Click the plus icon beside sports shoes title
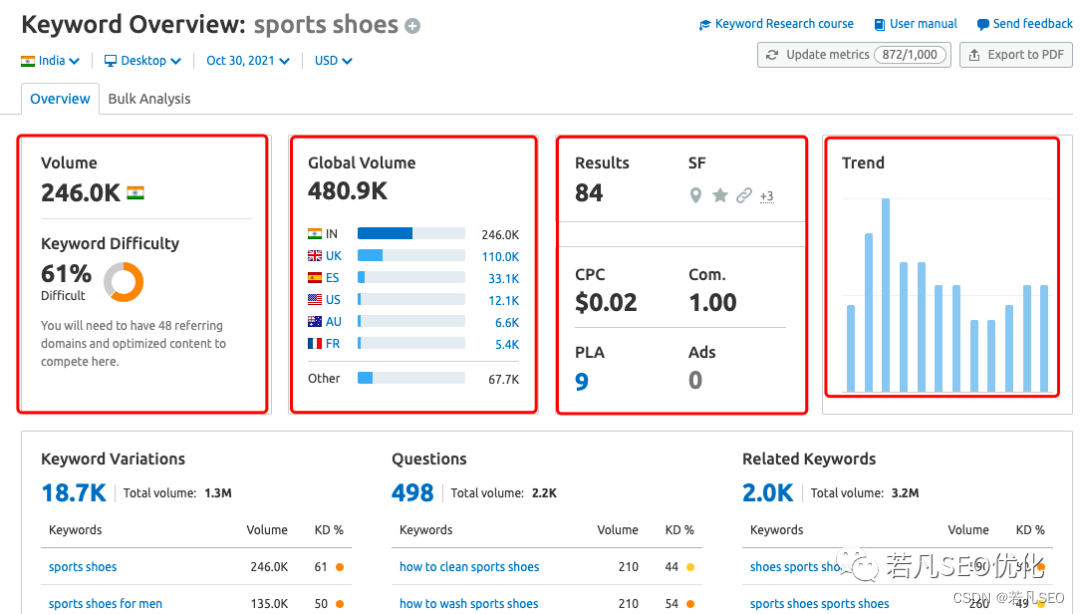 click(413, 26)
